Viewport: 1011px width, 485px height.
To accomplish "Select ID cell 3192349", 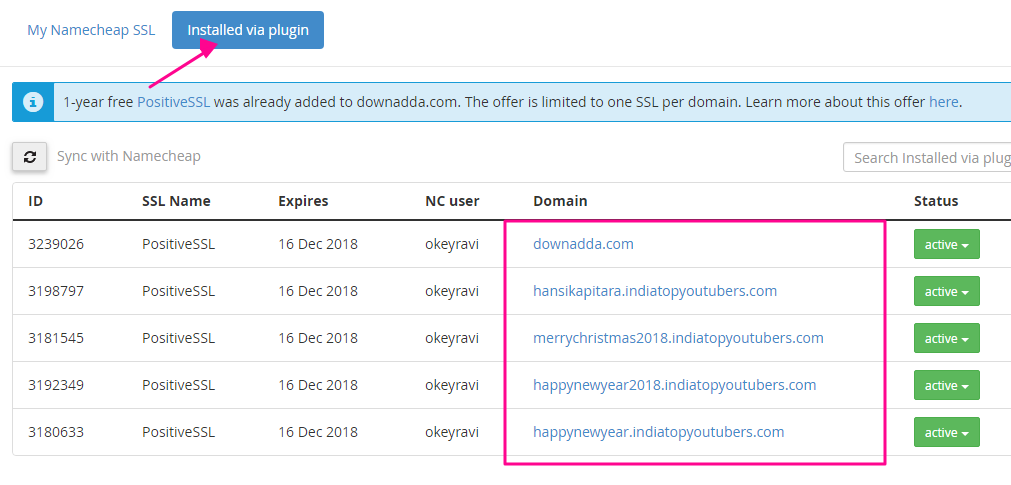I will 56,385.
